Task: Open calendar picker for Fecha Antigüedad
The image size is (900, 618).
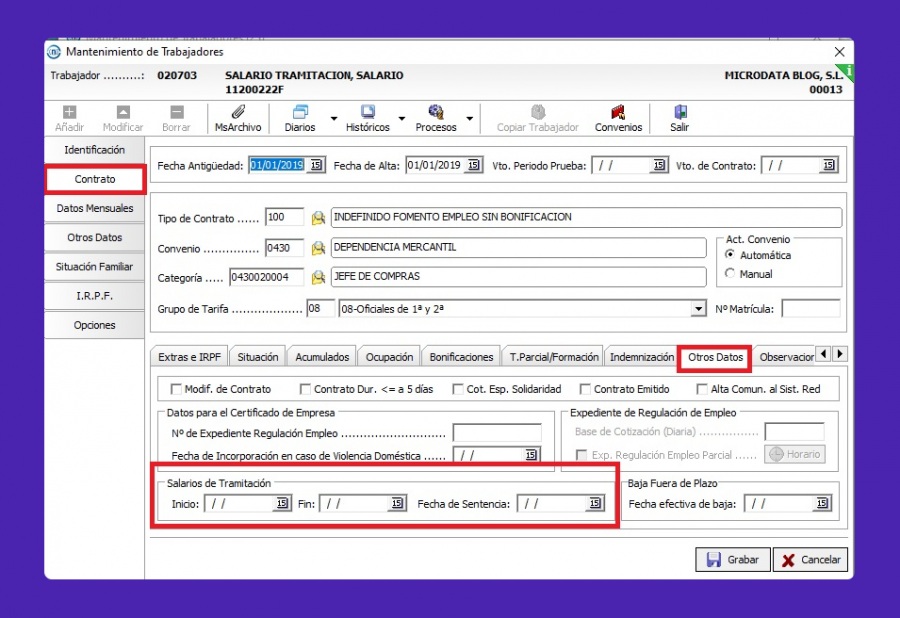Action: pos(316,165)
